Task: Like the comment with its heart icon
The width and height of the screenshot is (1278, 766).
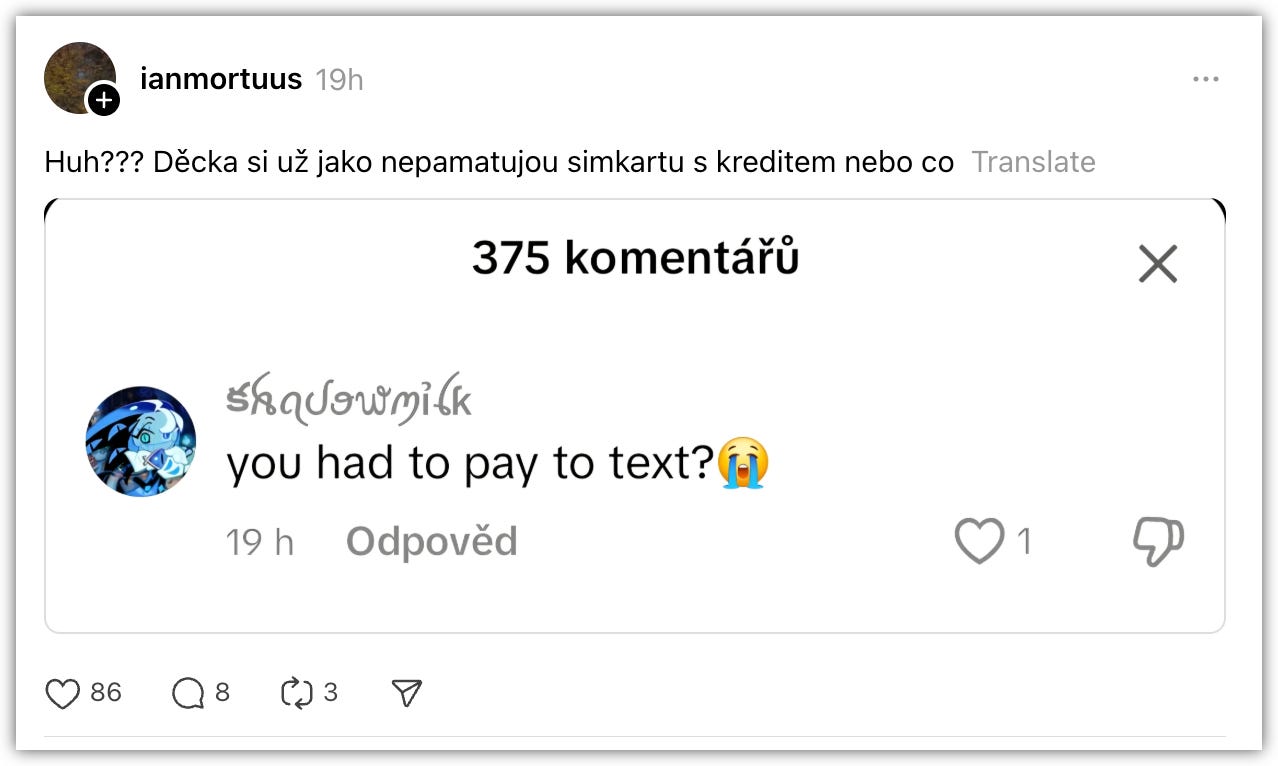Action: [979, 542]
